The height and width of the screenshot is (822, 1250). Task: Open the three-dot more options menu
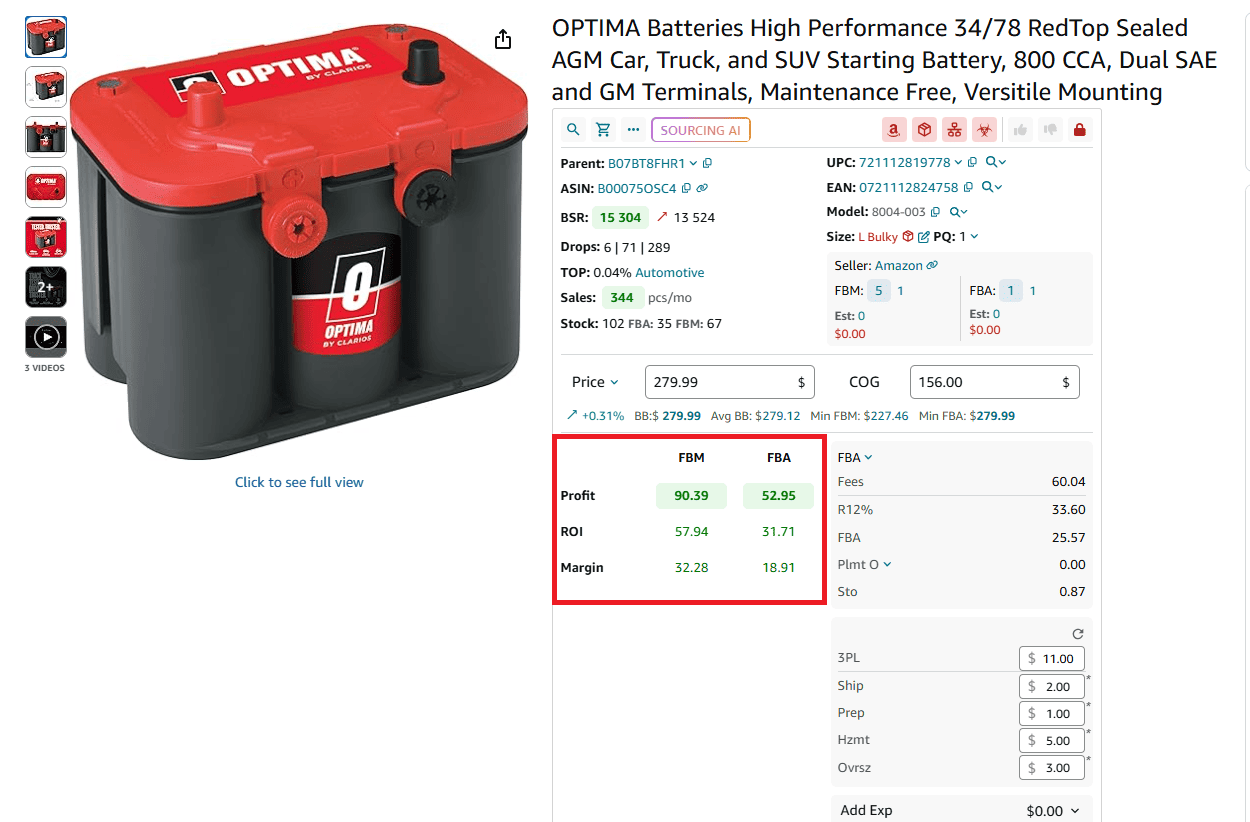[633, 130]
